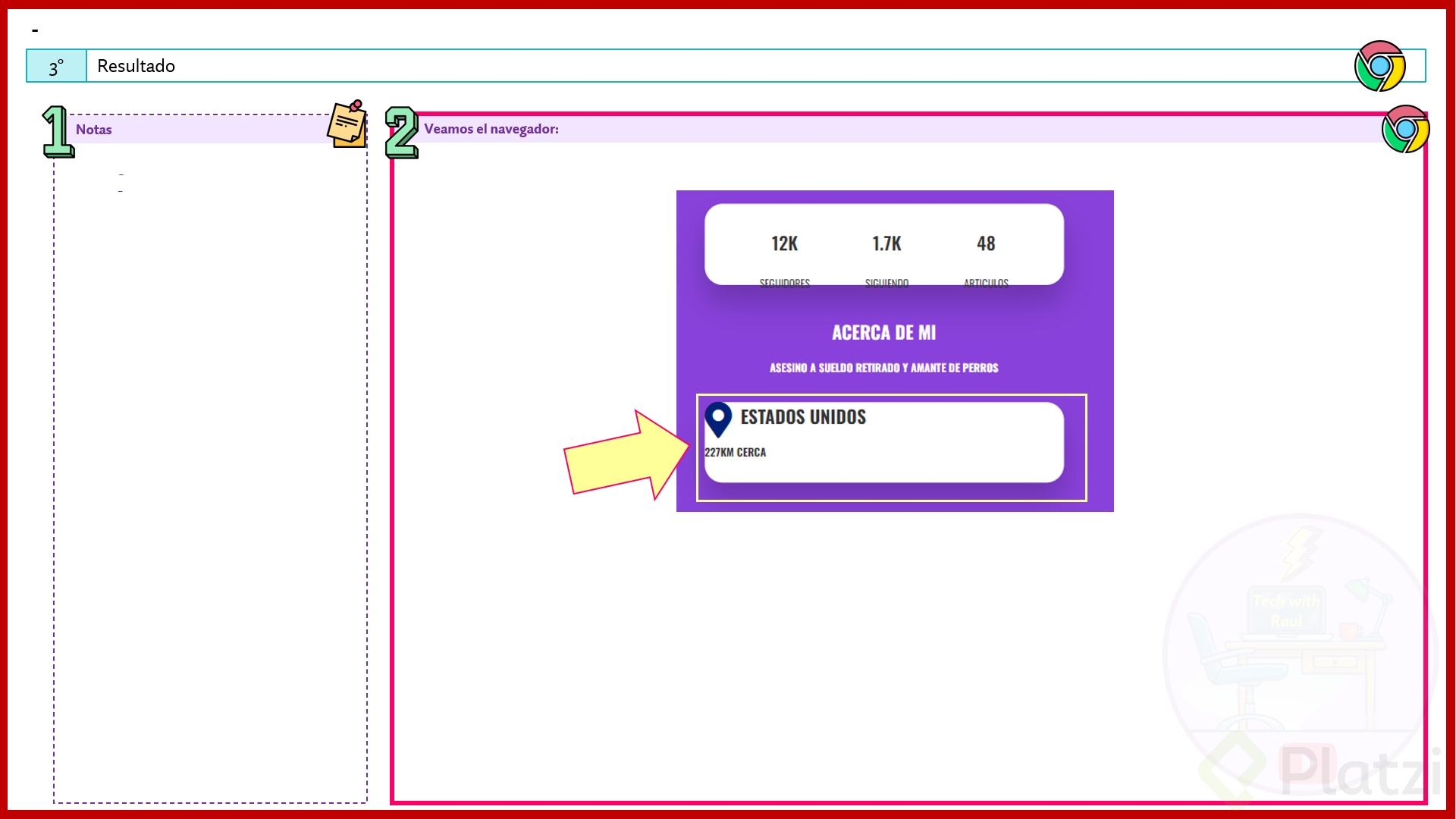
Task: Click the 12K seguidores stat
Action: click(x=784, y=244)
